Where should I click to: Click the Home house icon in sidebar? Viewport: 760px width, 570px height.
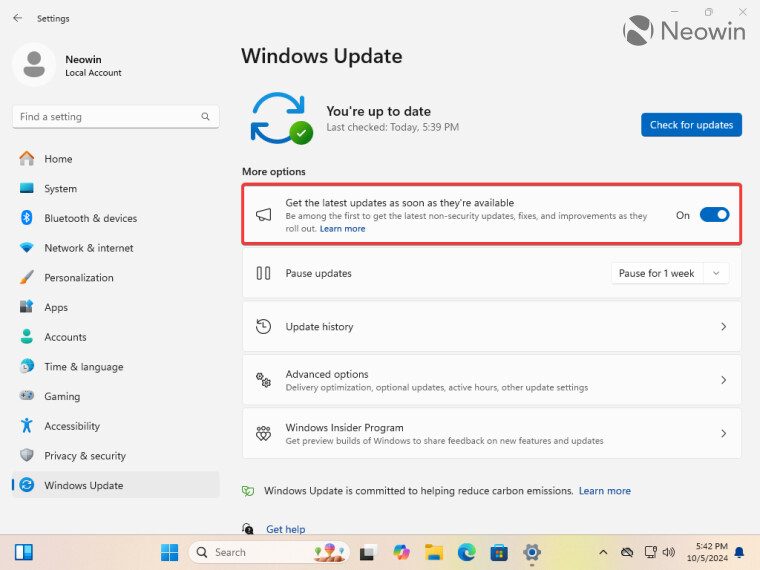(27, 158)
